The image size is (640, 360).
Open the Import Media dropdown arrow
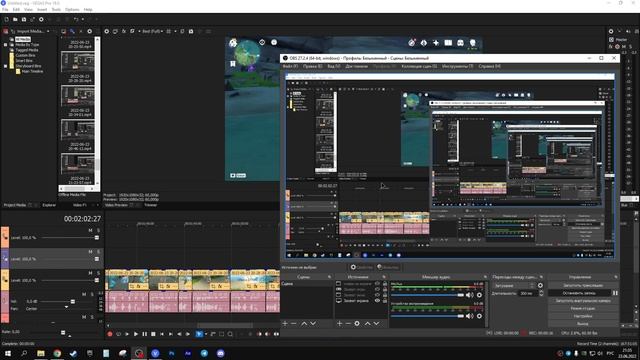[x=48, y=31]
